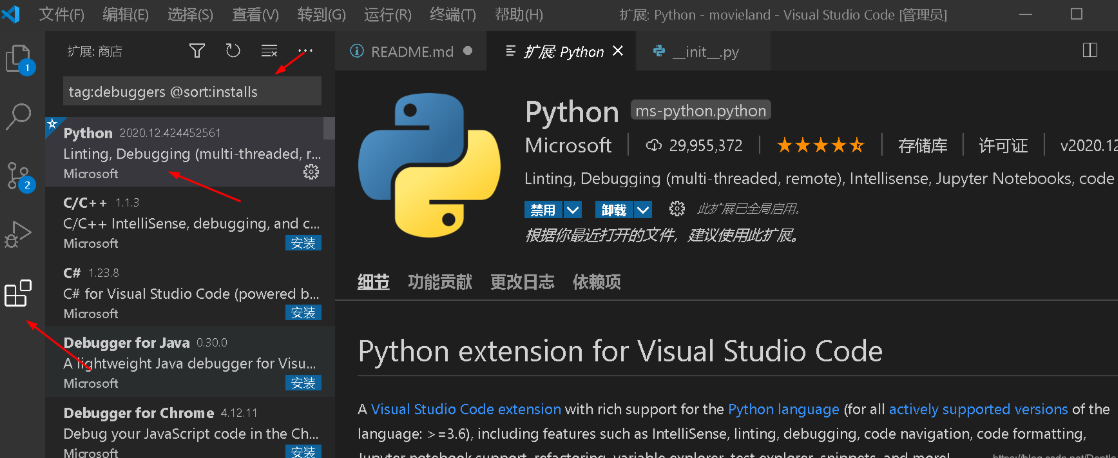The height and width of the screenshot is (458, 1118).
Task: Open the Explorer view in the activity bar
Action: (x=19, y=59)
